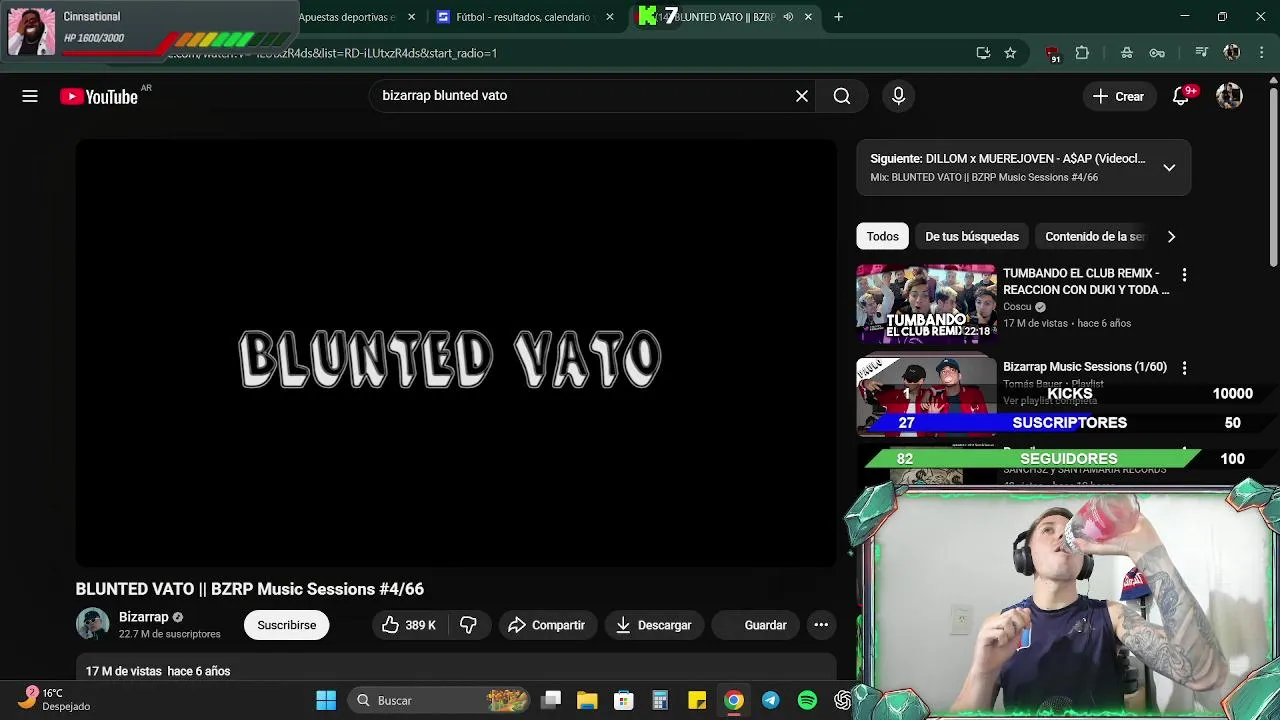Close the Apuestas deportivas tab
1280x720 pixels.
[x=411, y=17]
